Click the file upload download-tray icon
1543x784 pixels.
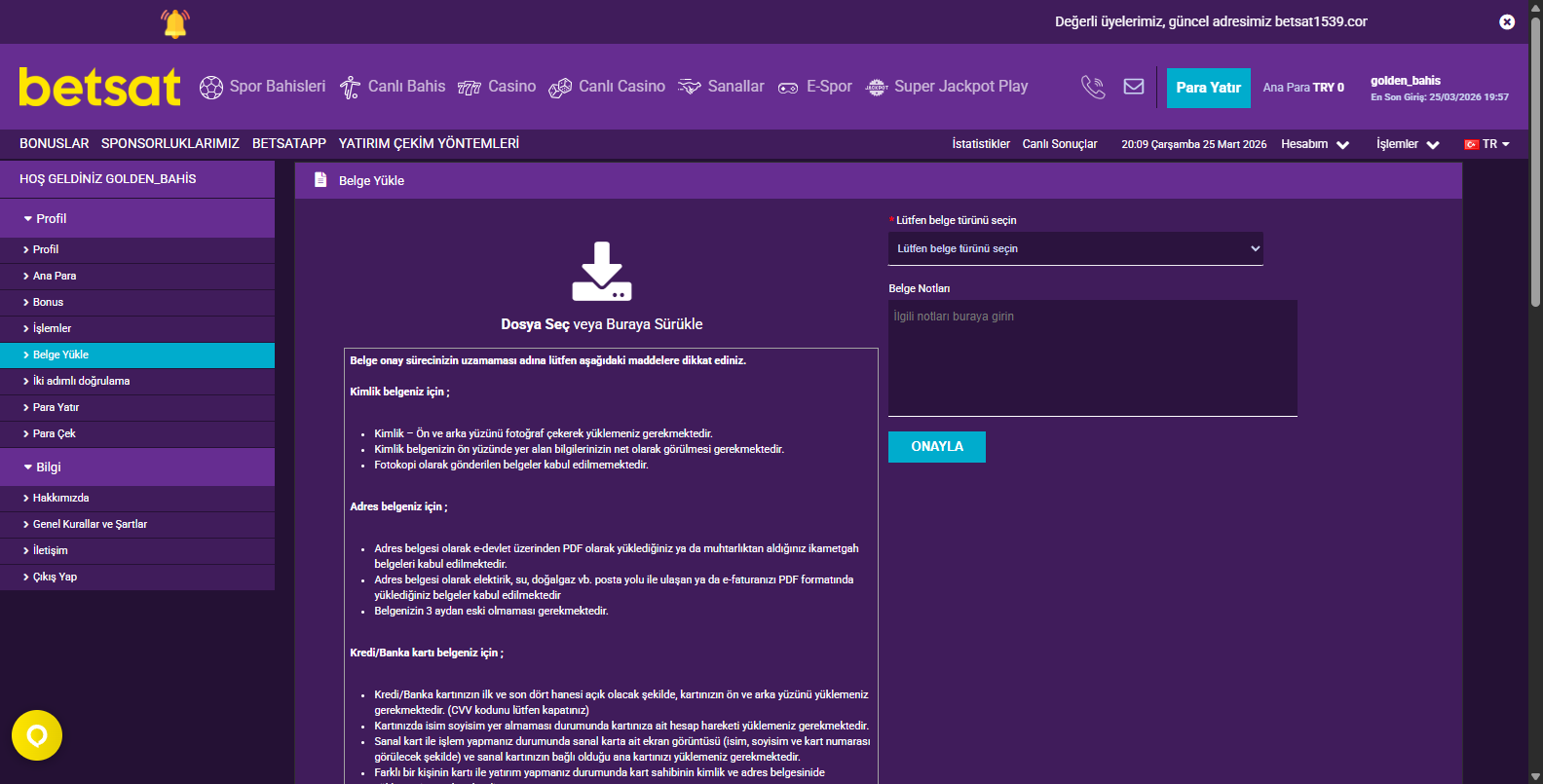click(602, 271)
